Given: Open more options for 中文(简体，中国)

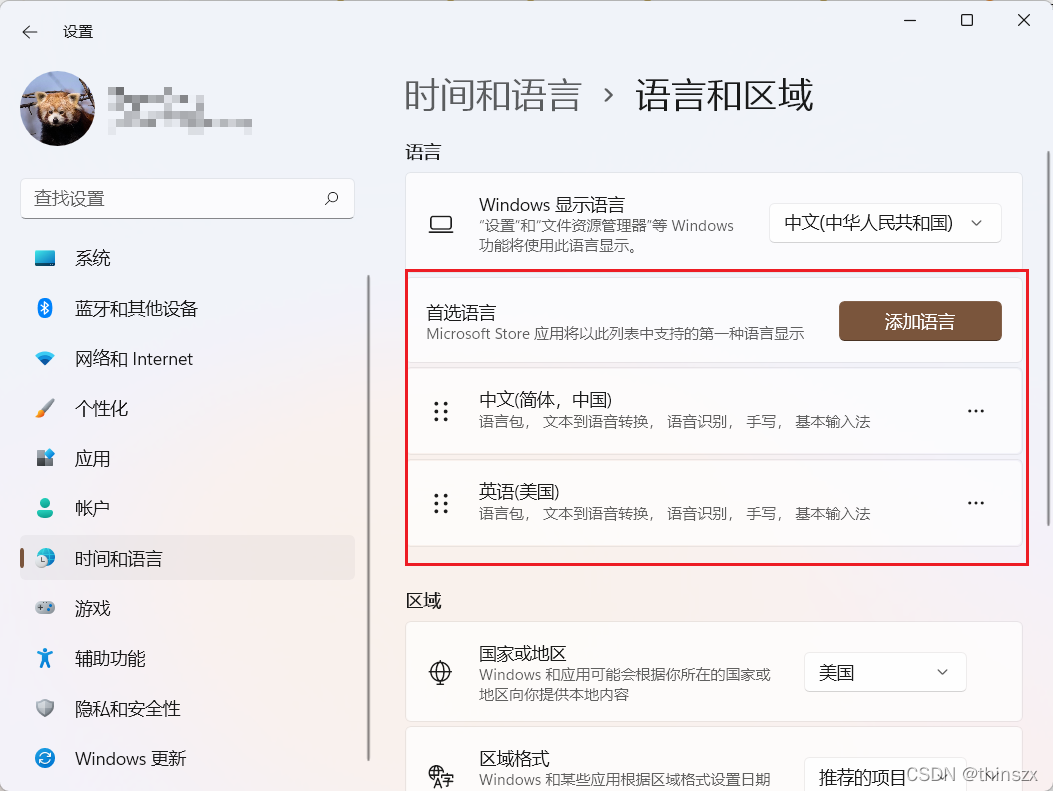Looking at the screenshot, I should pyautogui.click(x=975, y=411).
